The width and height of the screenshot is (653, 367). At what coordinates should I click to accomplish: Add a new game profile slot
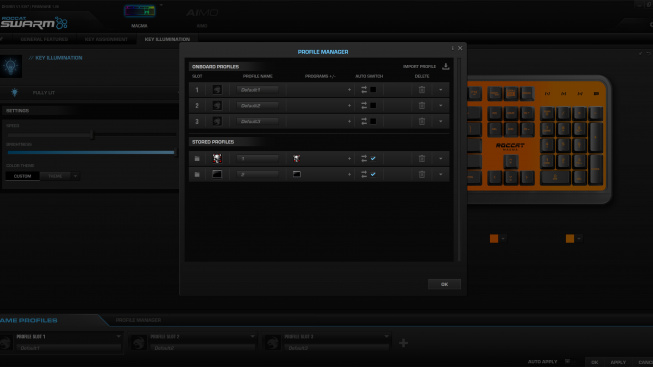tap(403, 343)
